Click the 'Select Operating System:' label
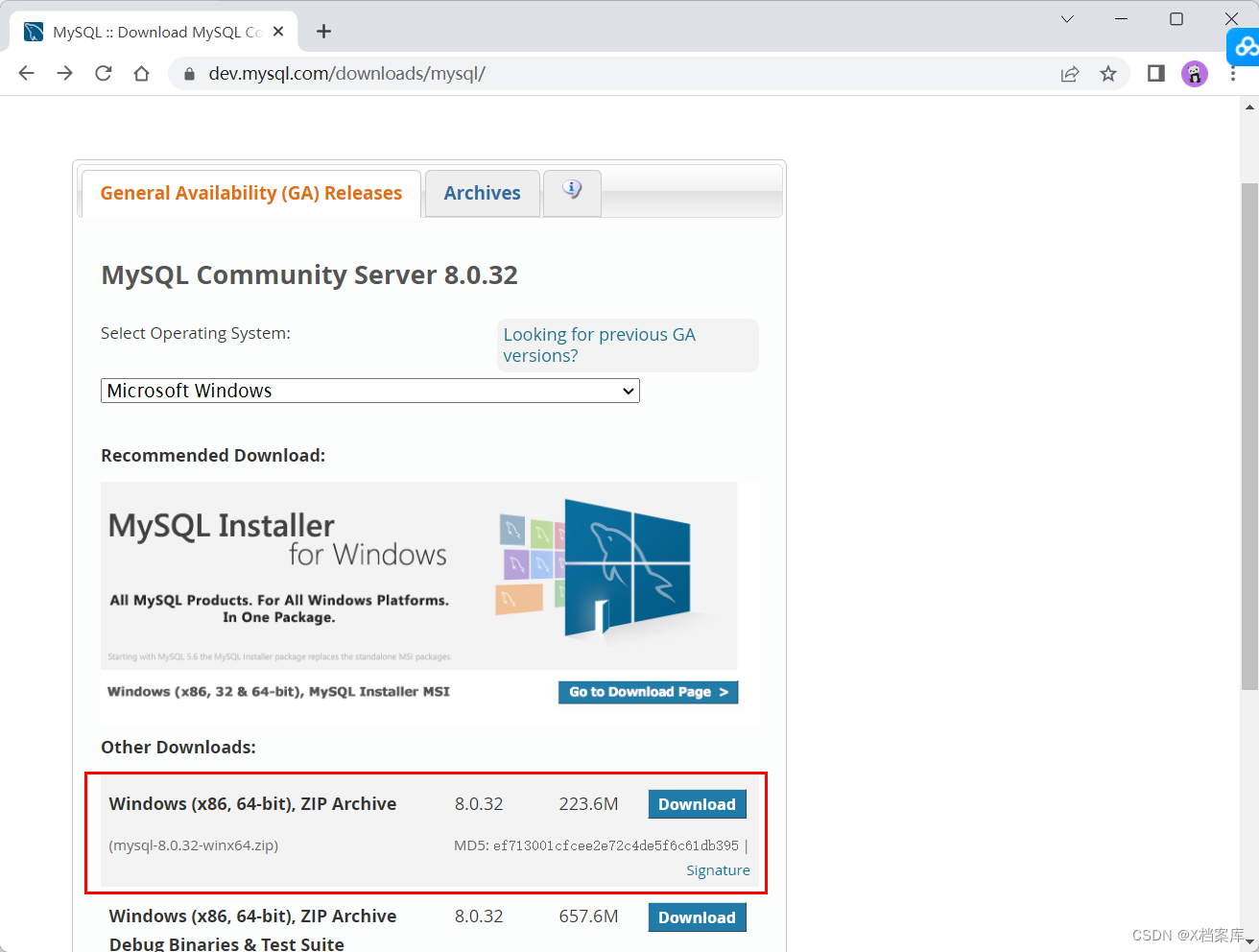 196,333
